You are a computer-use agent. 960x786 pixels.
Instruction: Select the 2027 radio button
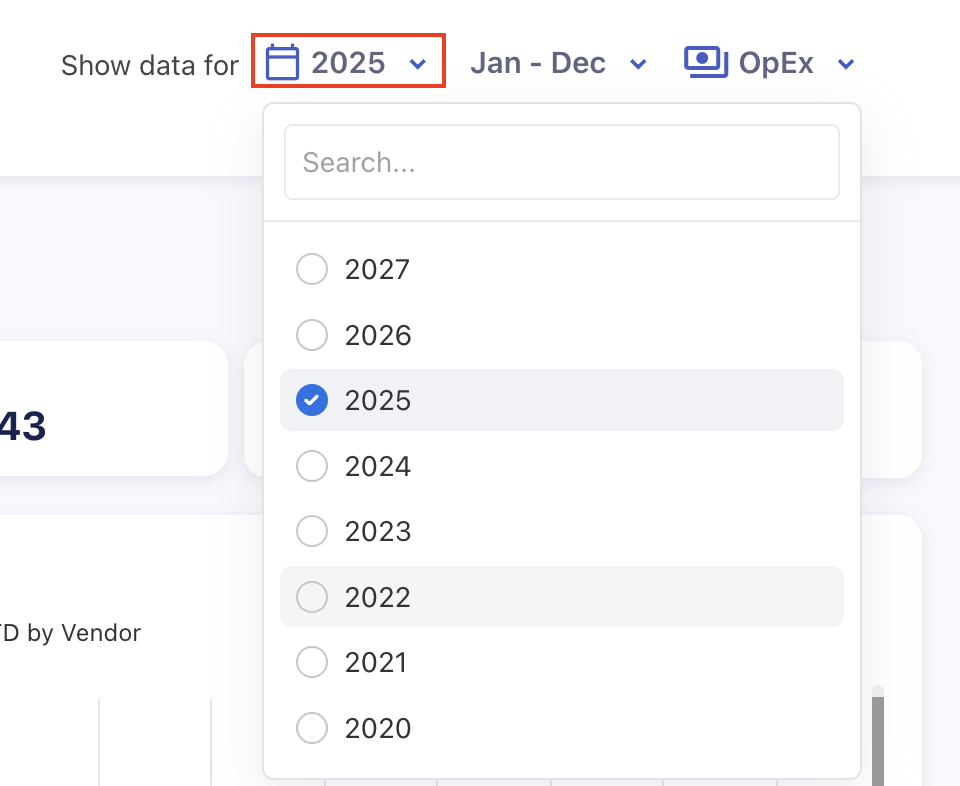(x=312, y=269)
